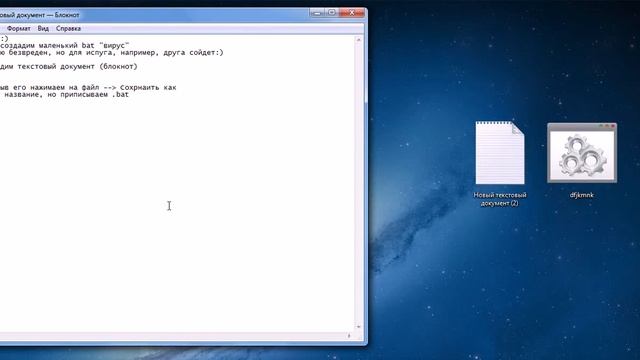The height and width of the screenshot is (360, 640).
Task: Maximize the Notepad window
Action: [x=332, y=13]
